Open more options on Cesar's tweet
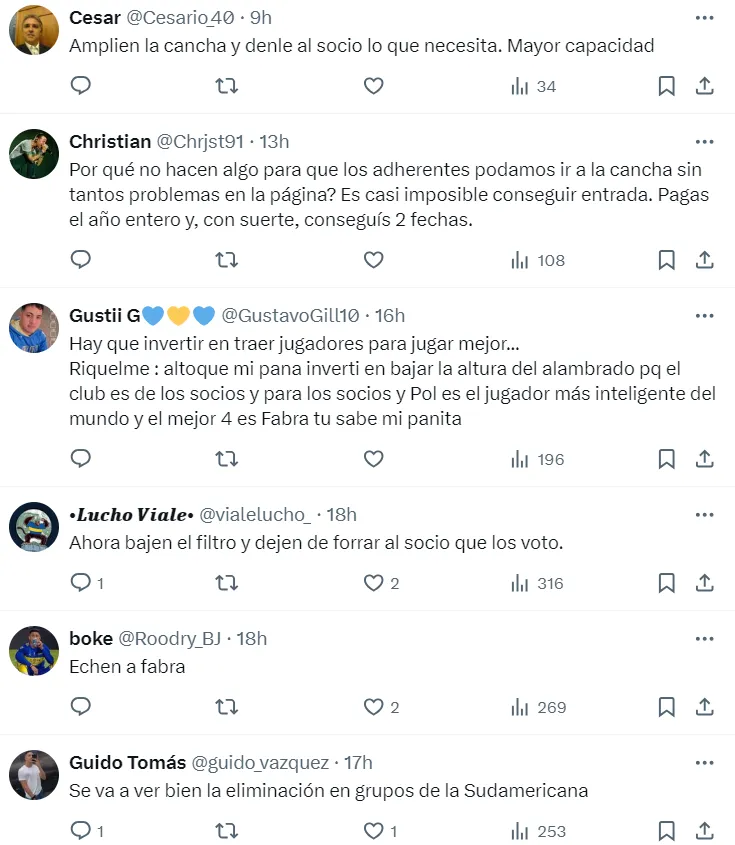This screenshot has height=845, width=735. point(704,18)
